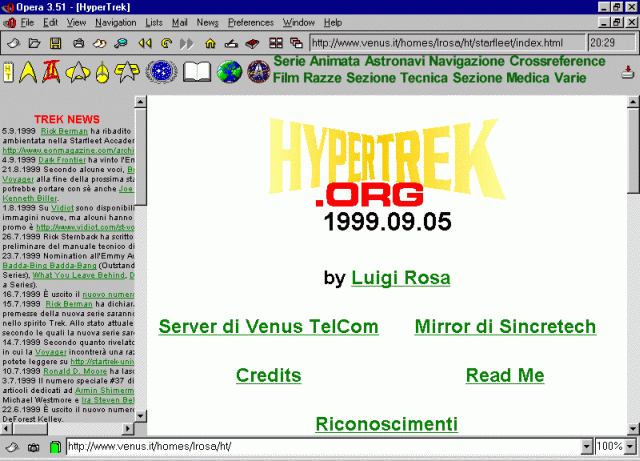
Task: Click the HT logo icon in page toolbar
Action: coord(8,72)
